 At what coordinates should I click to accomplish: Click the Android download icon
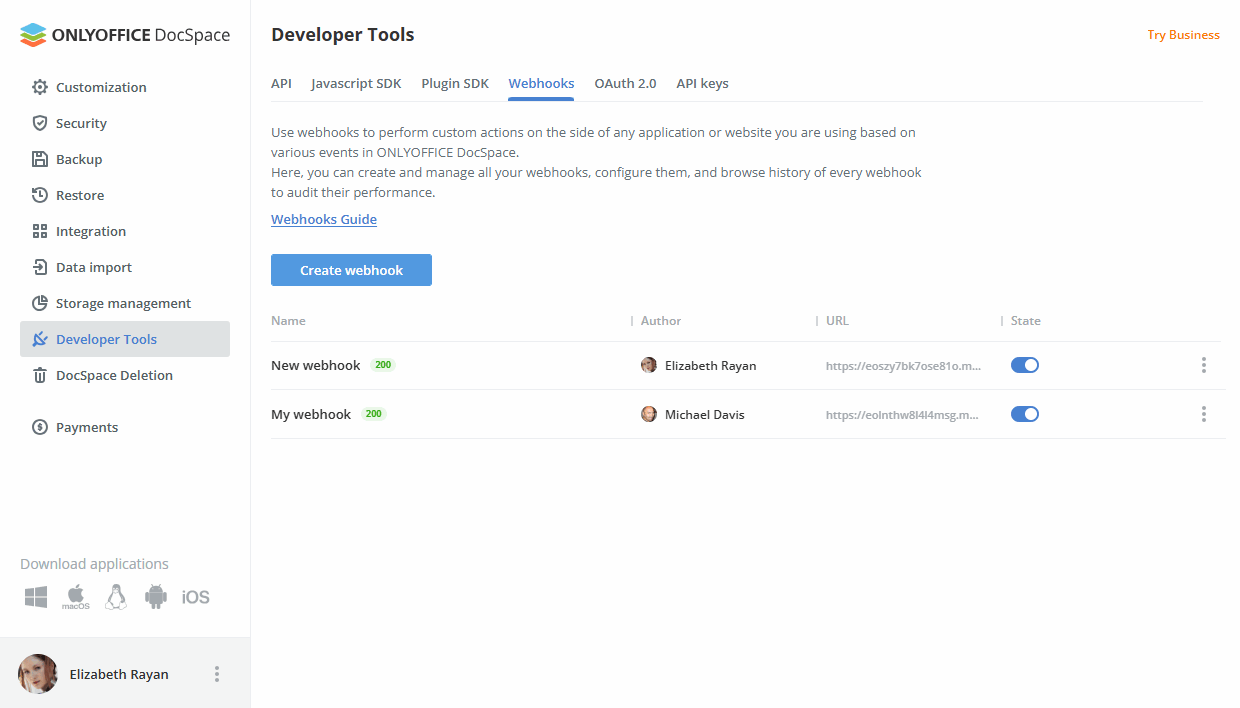click(156, 596)
